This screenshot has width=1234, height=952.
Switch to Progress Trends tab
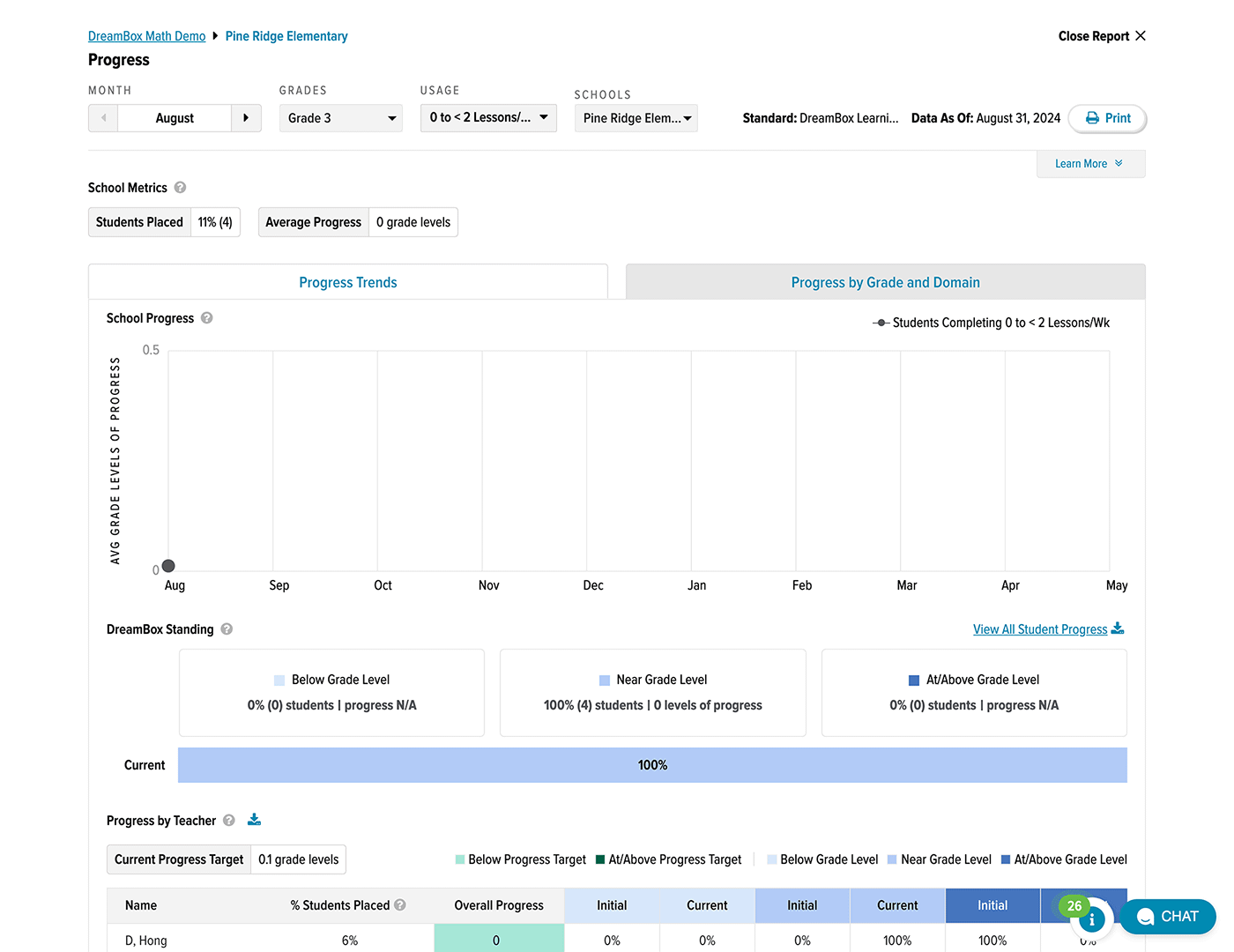348,282
